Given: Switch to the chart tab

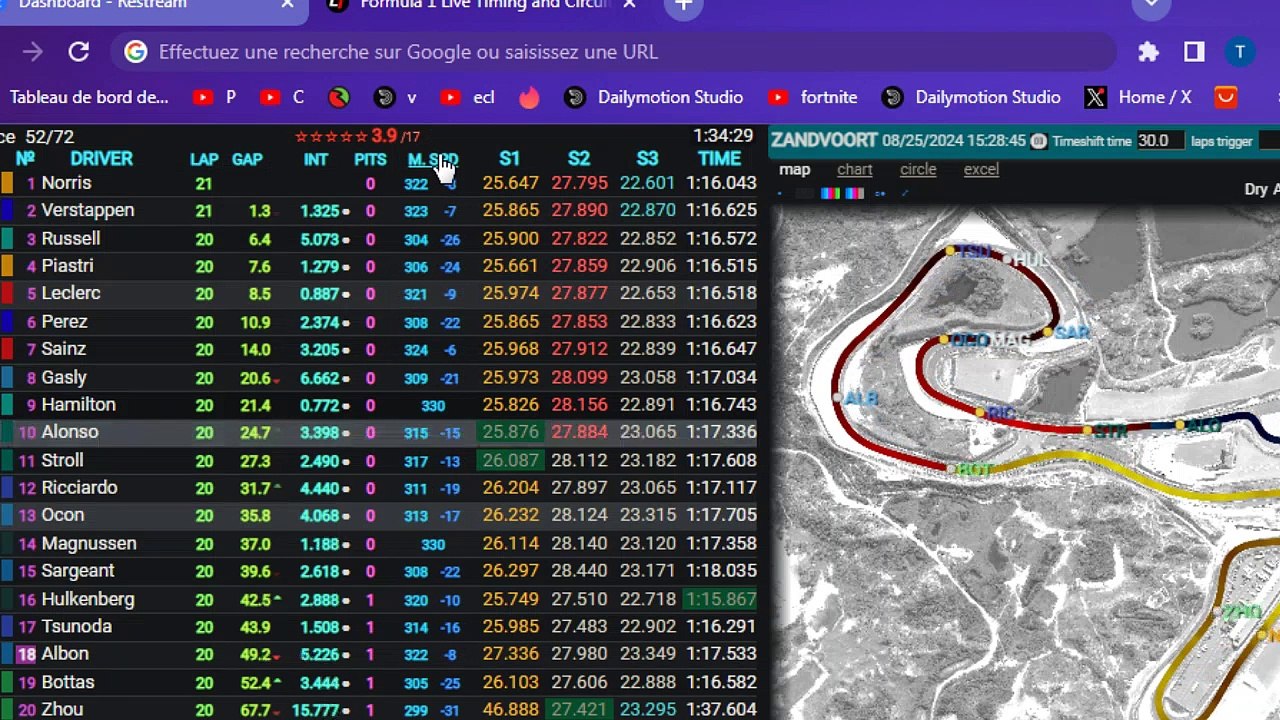Looking at the screenshot, I should click(x=855, y=169).
